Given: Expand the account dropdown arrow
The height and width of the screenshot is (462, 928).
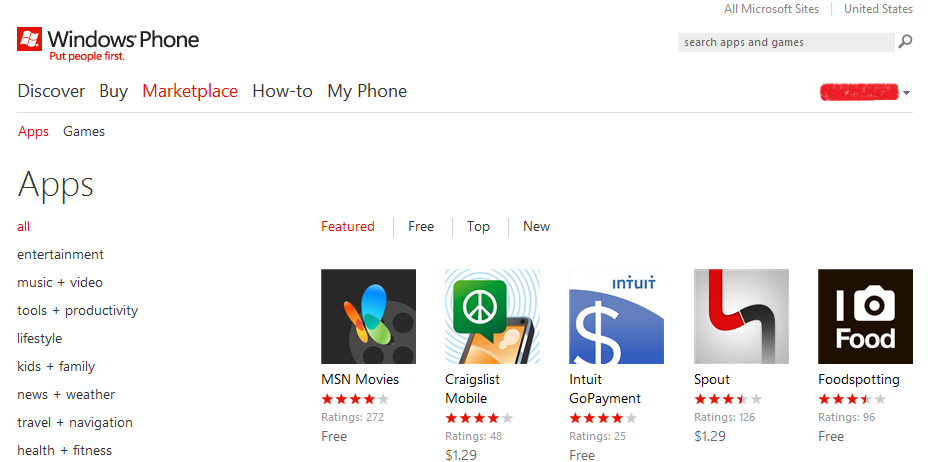Looking at the screenshot, I should click(x=906, y=93).
